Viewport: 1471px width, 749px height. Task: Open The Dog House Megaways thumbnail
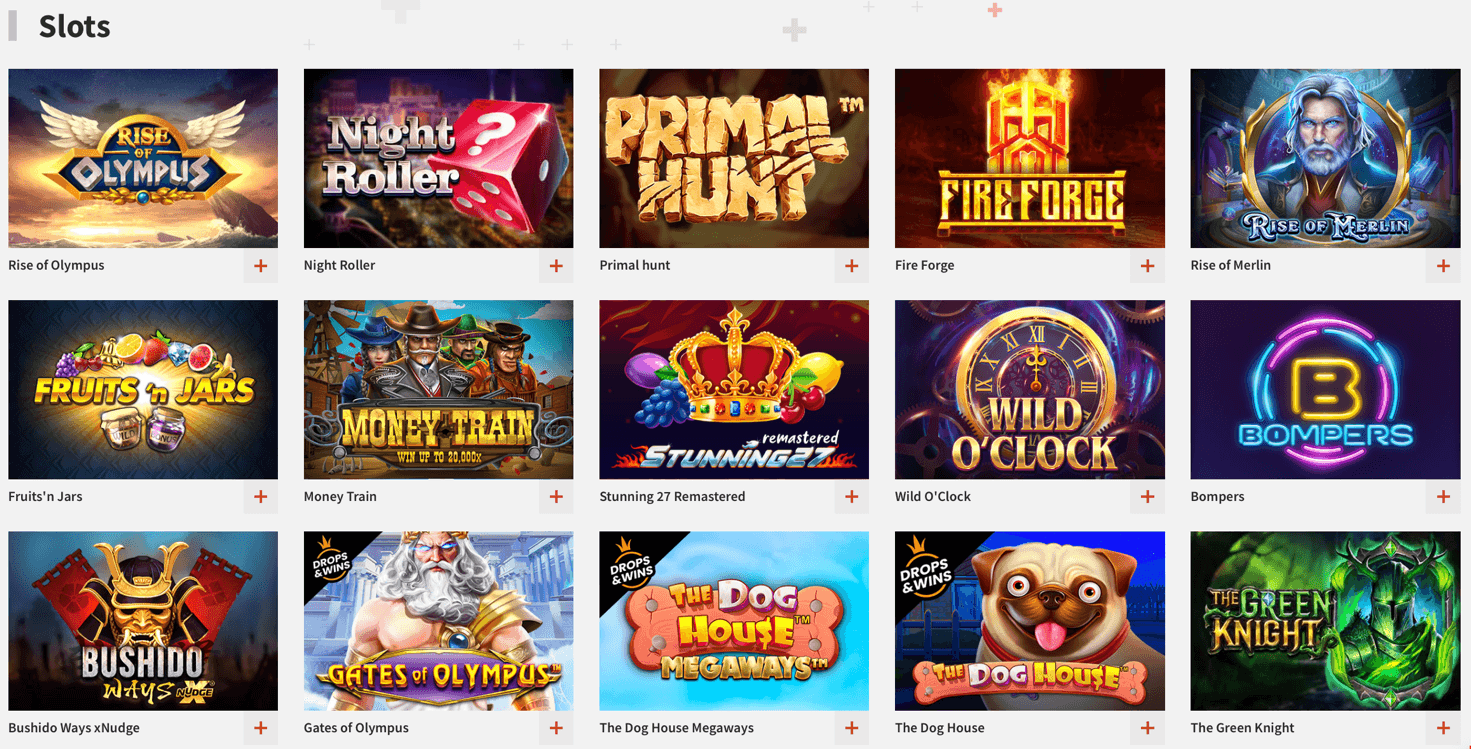coord(734,621)
